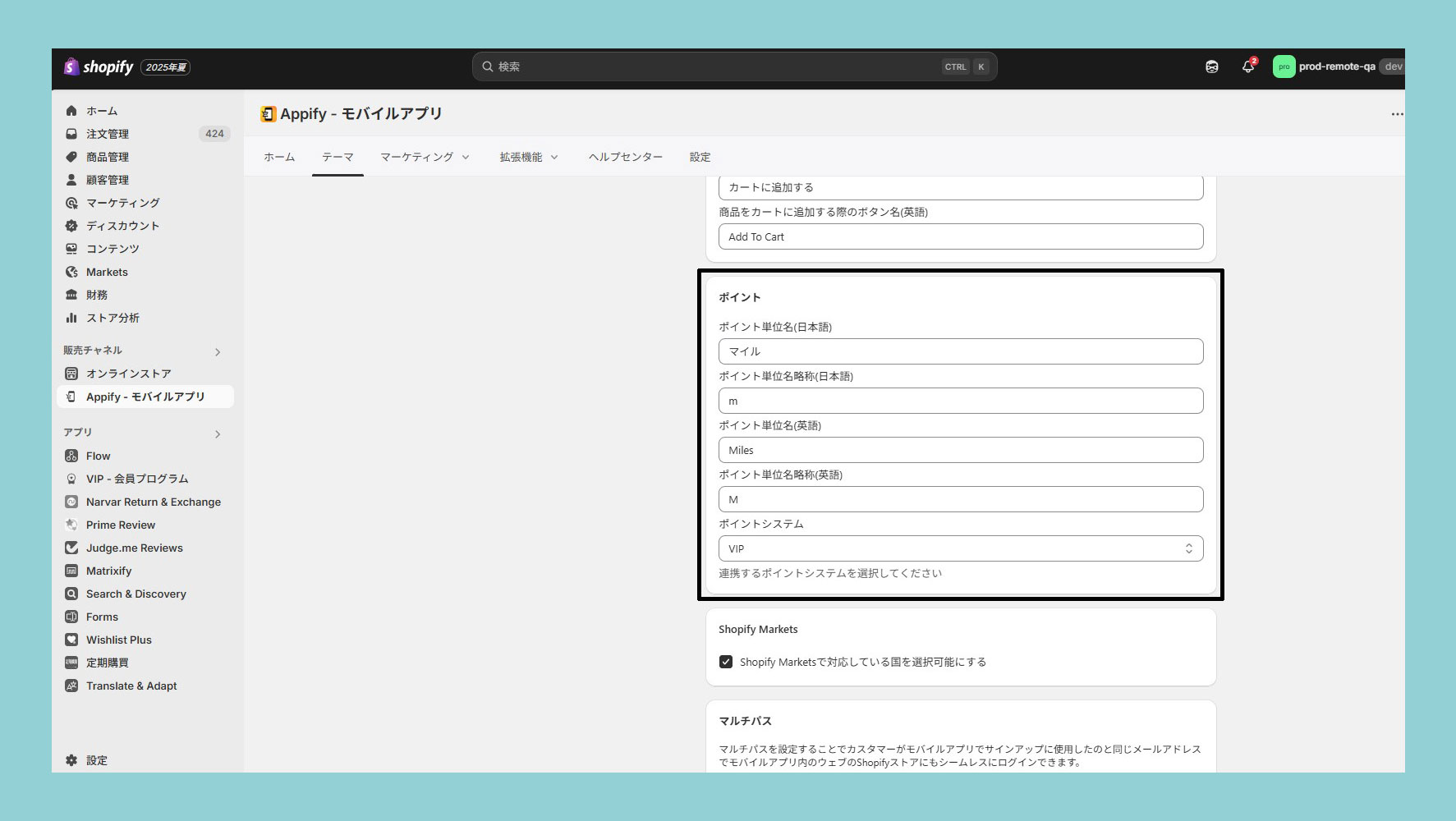Click the Japanese point unit name field
This screenshot has height=821, width=1456.
click(961, 351)
